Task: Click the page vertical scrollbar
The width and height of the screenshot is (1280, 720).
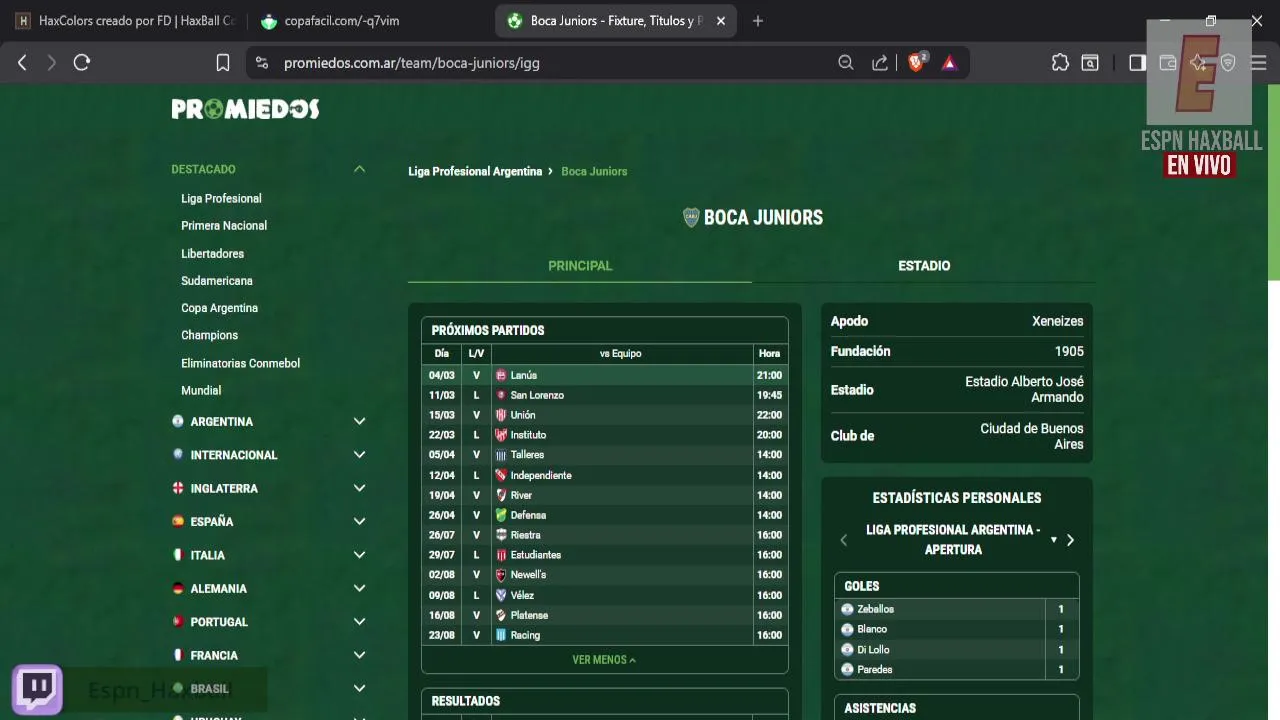Action: (1274, 180)
